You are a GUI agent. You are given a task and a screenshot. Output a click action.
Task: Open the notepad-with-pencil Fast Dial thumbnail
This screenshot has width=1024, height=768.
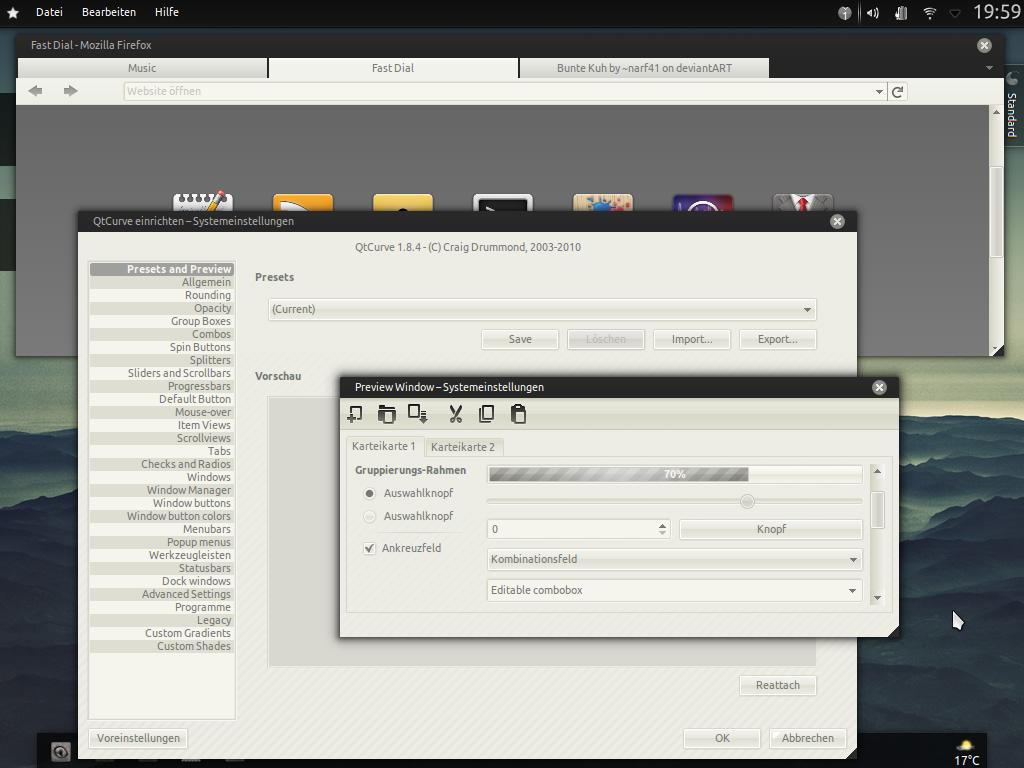pyautogui.click(x=202, y=202)
